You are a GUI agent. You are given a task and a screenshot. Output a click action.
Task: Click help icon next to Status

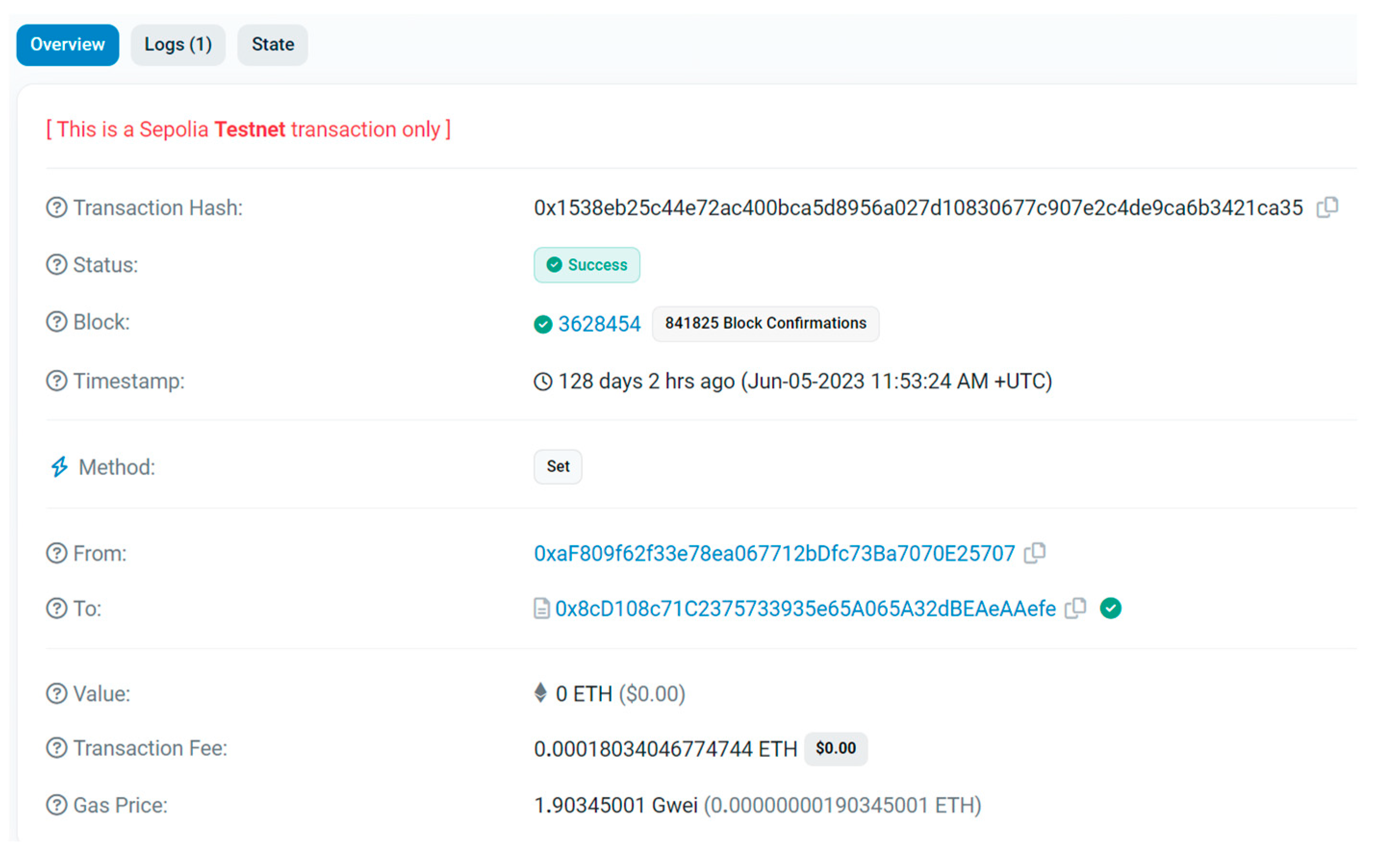click(57, 265)
